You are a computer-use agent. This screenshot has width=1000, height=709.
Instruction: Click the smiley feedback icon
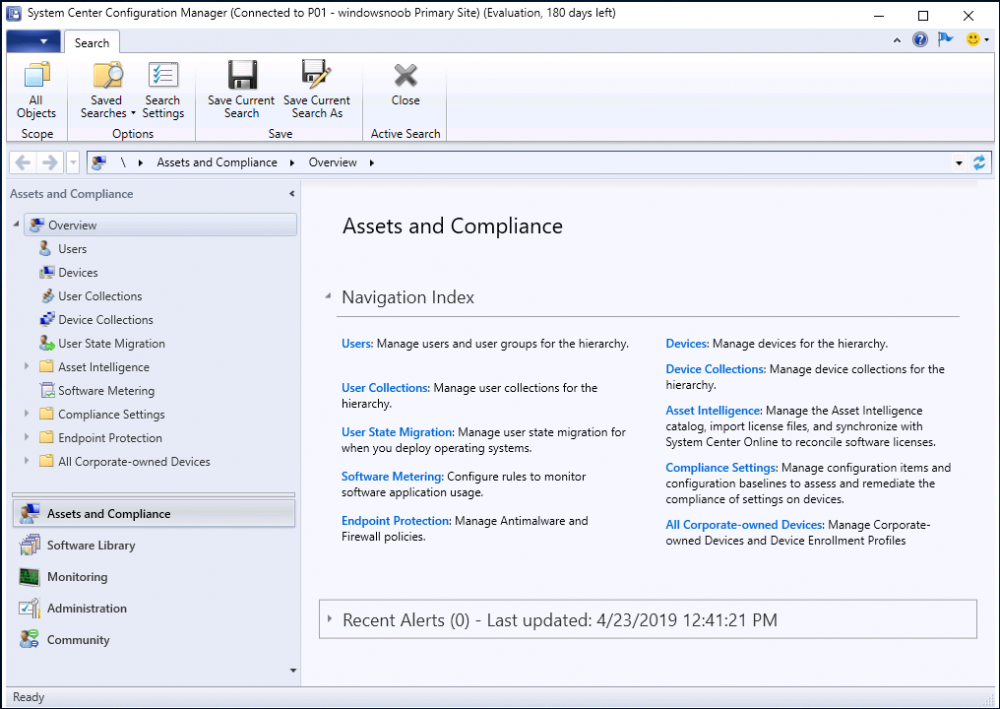pos(973,40)
